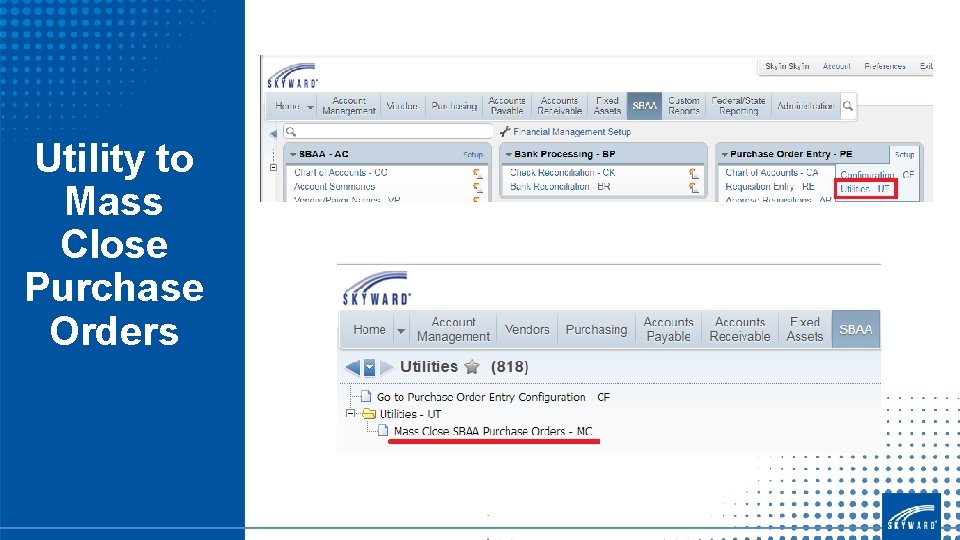Select the Utilities - UT tree folder label
The image size is (960, 540).
[x=410, y=414]
